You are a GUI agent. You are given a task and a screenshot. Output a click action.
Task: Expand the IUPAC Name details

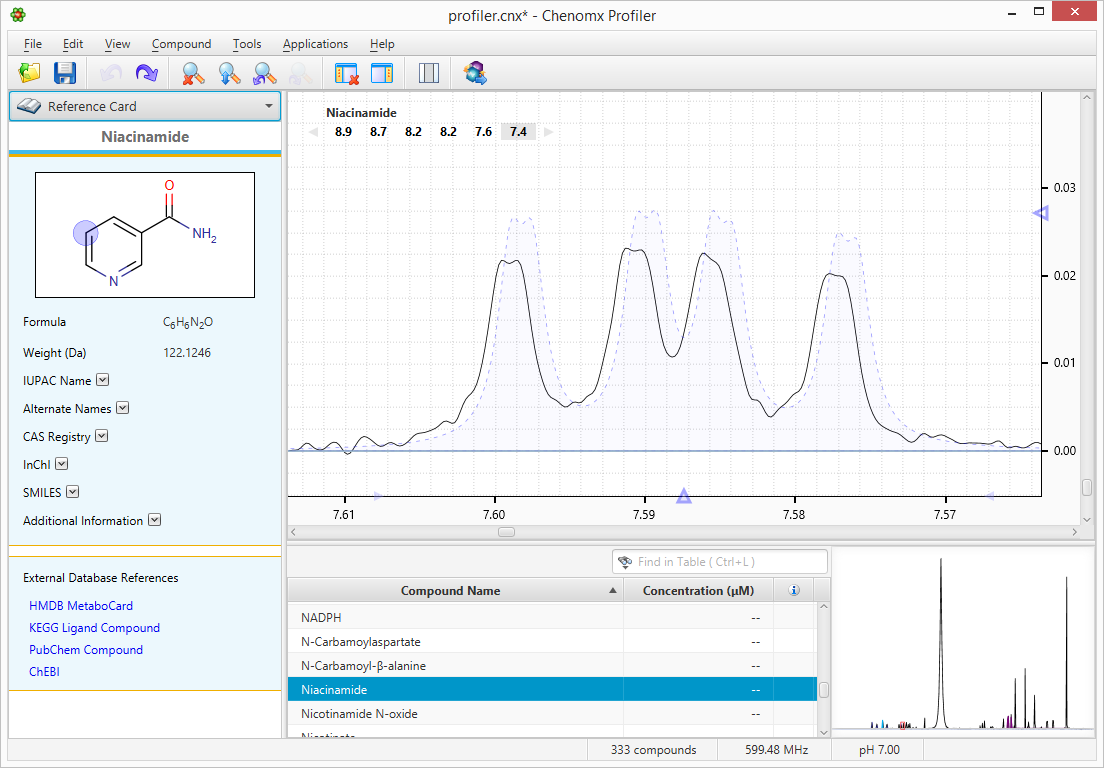102,380
